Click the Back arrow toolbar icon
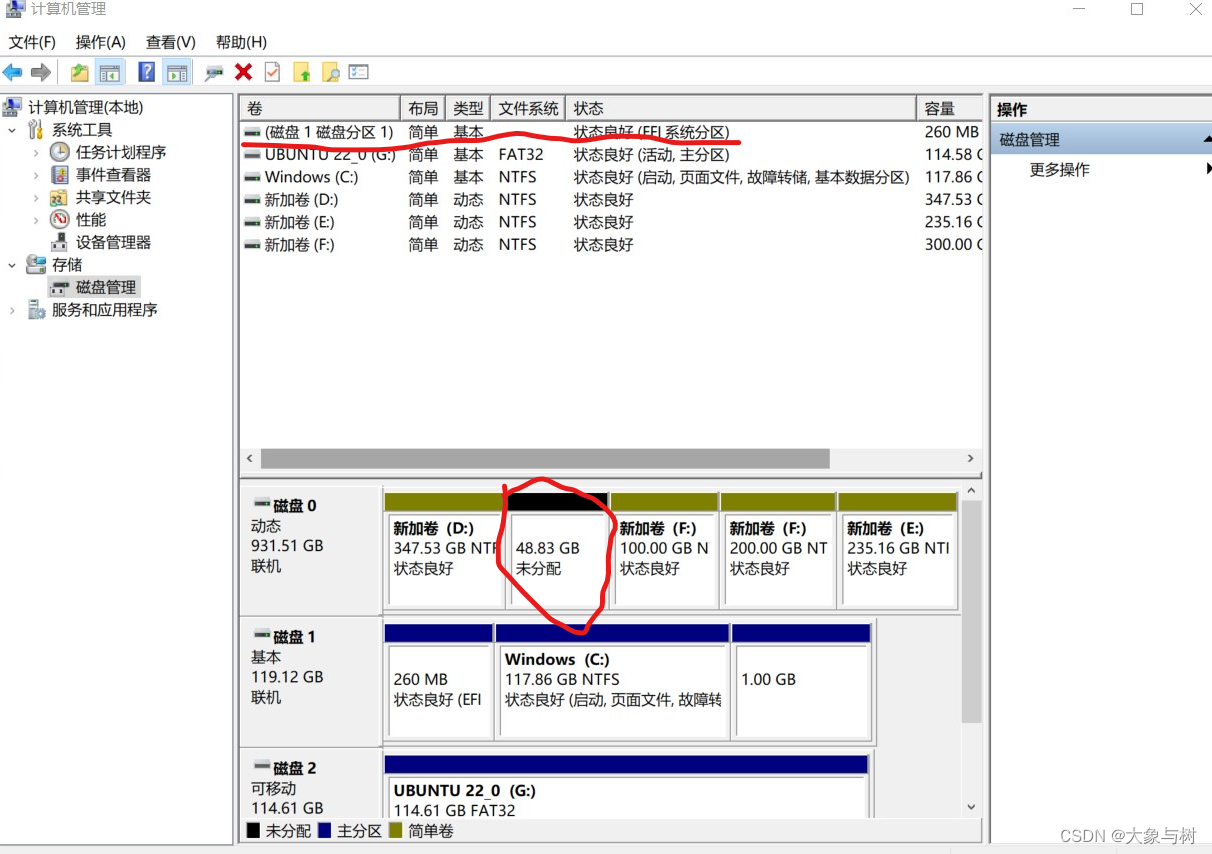This screenshot has height=854, width=1212. click(12, 72)
